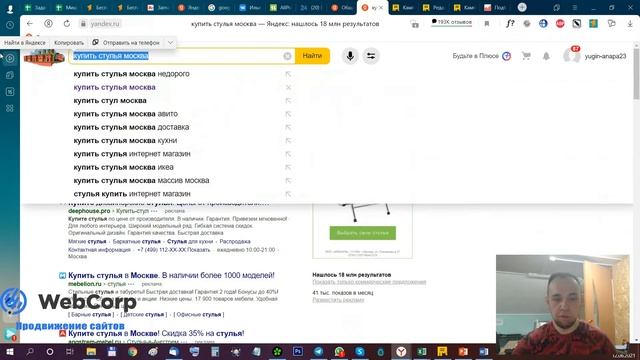Insert икеа suggestion via its arrow icon

click(x=288, y=167)
